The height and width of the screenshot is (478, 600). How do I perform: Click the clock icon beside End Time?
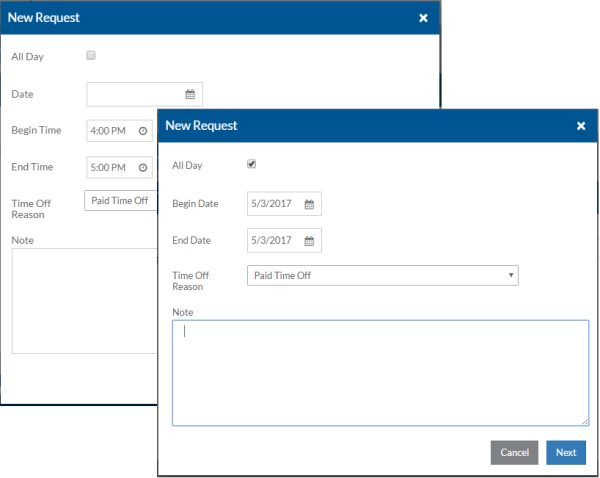tap(143, 167)
